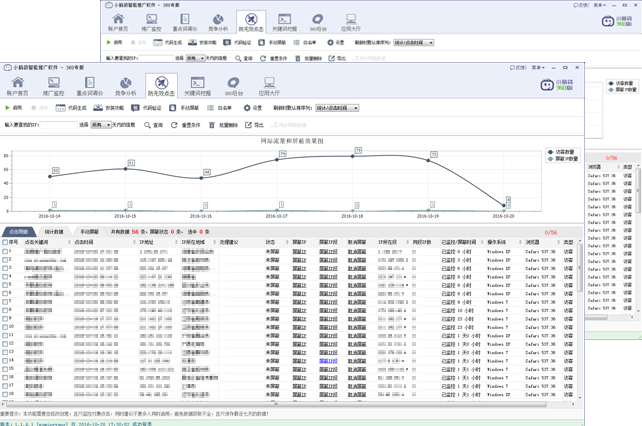The height and width of the screenshot is (426, 642).
Task: Tick the checkbox in first table row
Action: (4, 250)
